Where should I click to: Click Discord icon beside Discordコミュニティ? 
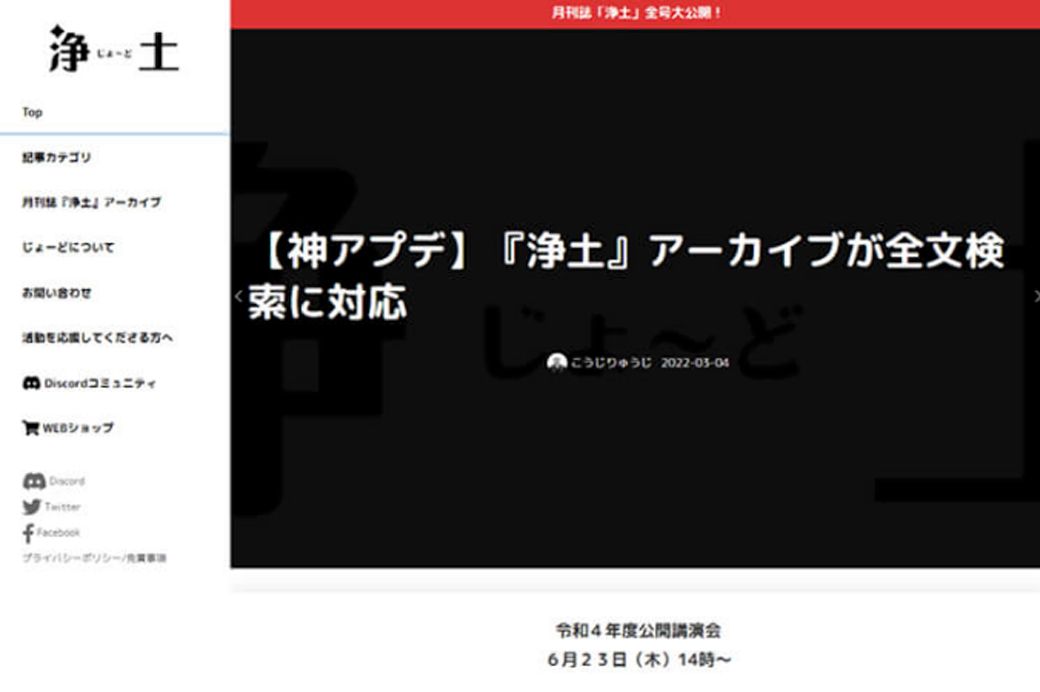coord(31,383)
